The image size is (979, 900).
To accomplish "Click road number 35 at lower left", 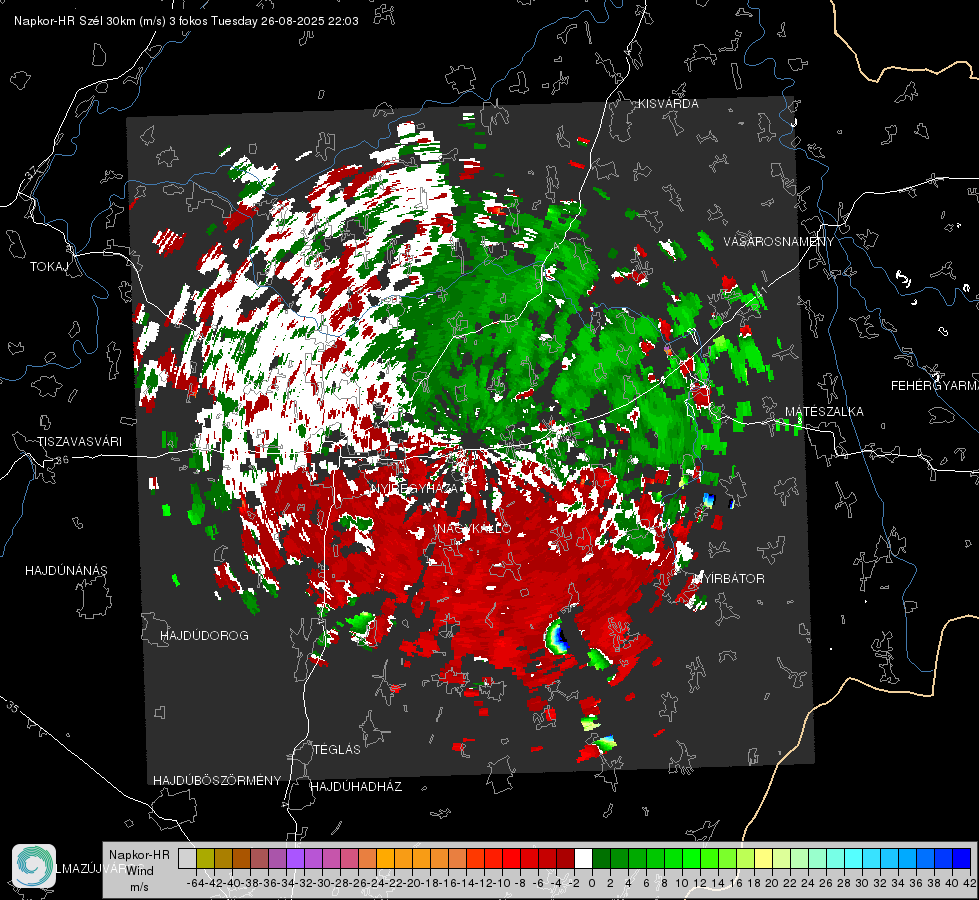I will [12, 707].
